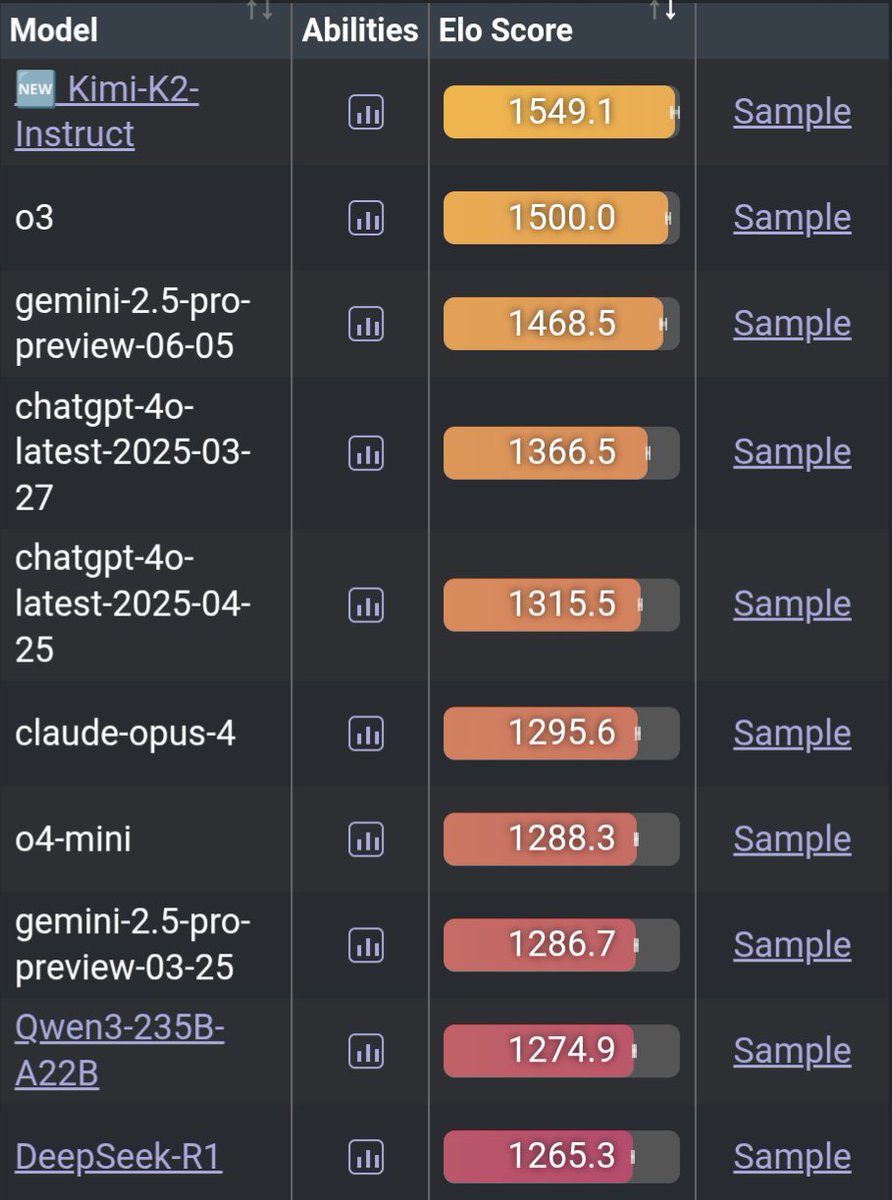The width and height of the screenshot is (892, 1200).
Task: Show abilities chart icon for o4-mini
Action: [x=366, y=839]
